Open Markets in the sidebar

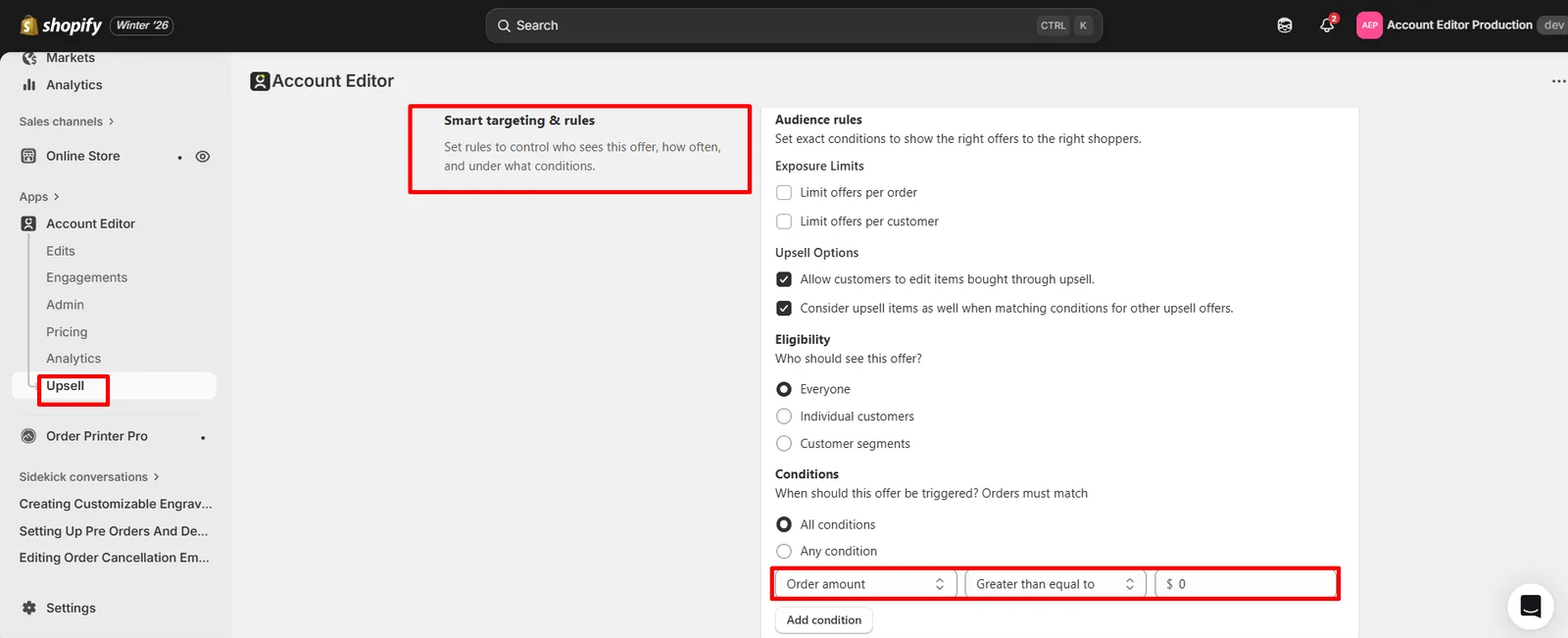tap(71, 58)
